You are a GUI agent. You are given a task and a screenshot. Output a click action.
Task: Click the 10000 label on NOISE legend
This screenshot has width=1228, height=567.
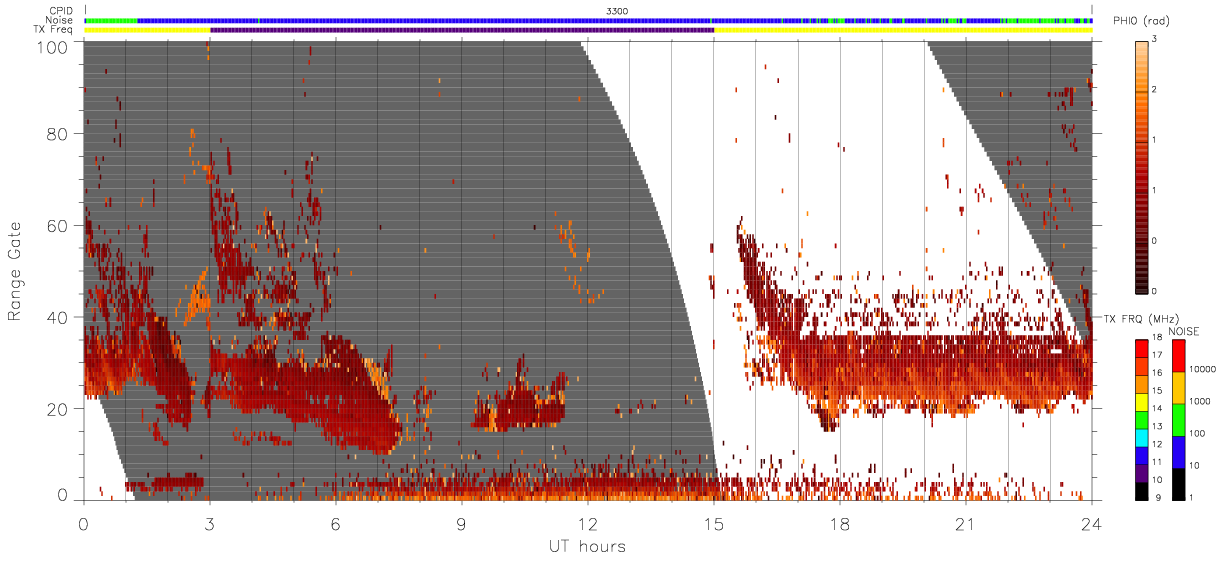click(1202, 369)
